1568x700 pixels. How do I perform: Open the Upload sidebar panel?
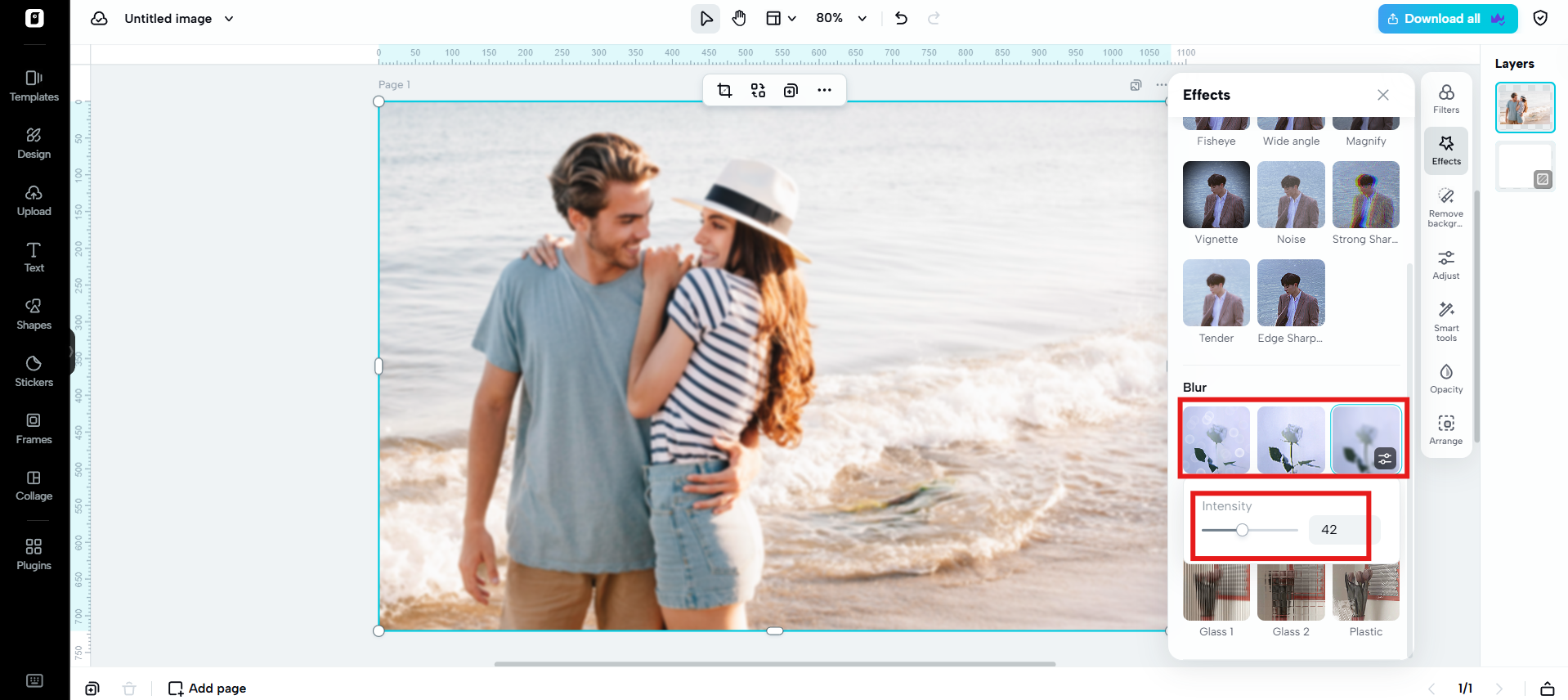[x=34, y=200]
